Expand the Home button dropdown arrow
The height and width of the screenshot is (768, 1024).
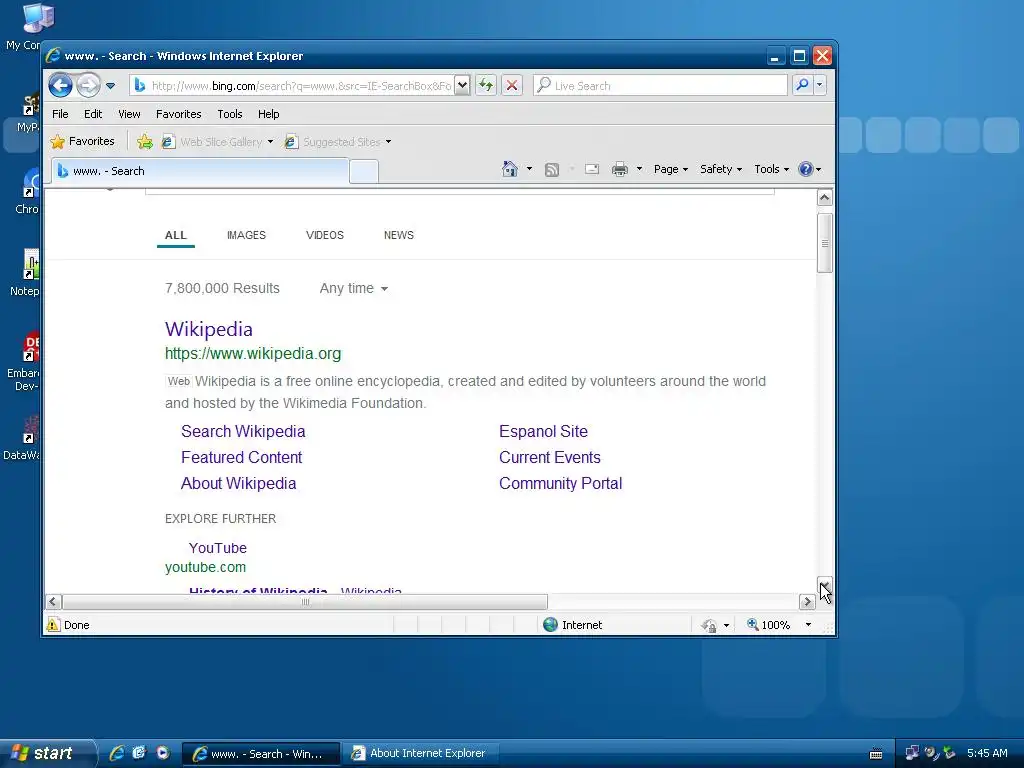530,169
